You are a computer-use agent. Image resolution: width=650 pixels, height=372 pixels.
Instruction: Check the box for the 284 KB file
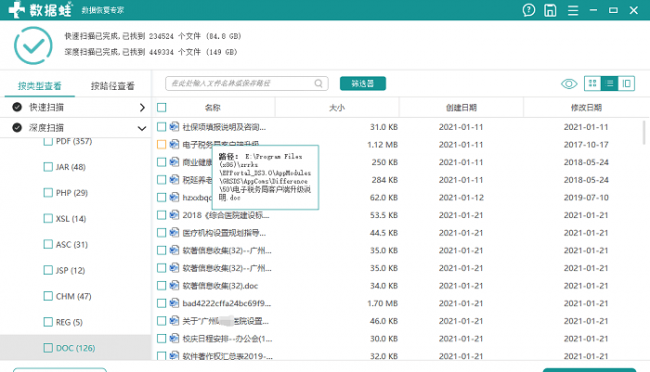162,180
